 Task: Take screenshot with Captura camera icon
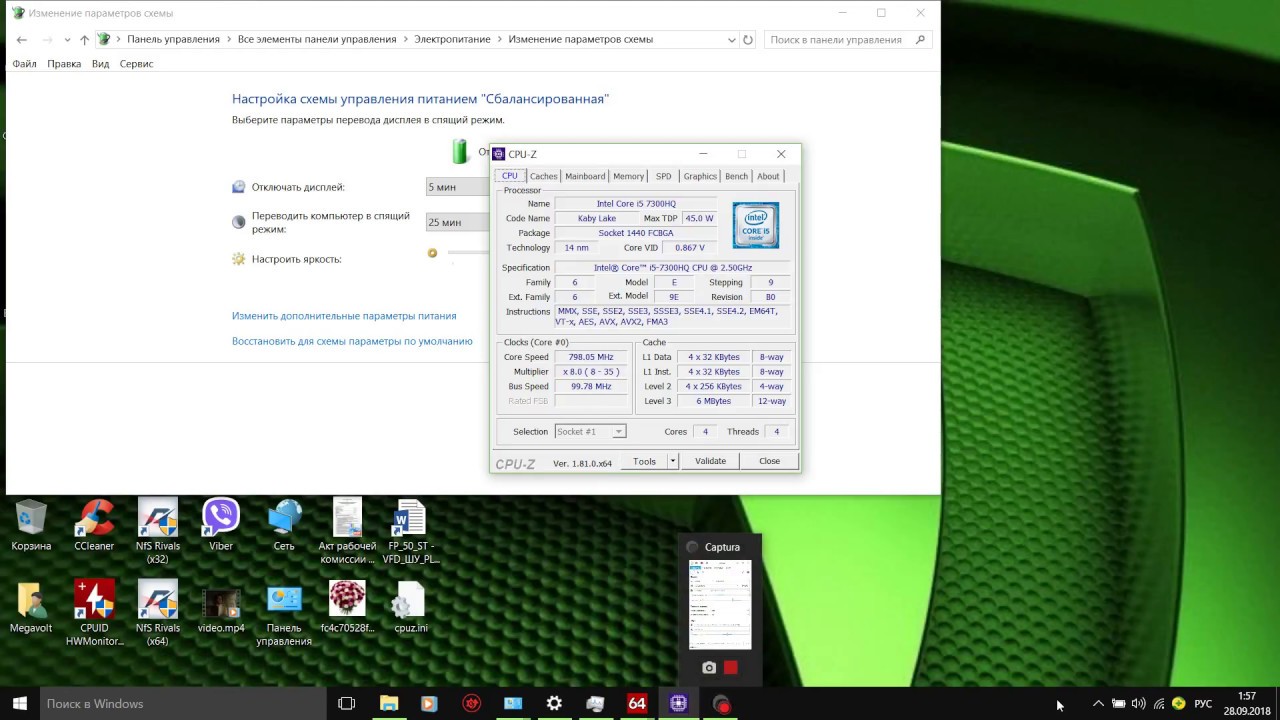[709, 668]
